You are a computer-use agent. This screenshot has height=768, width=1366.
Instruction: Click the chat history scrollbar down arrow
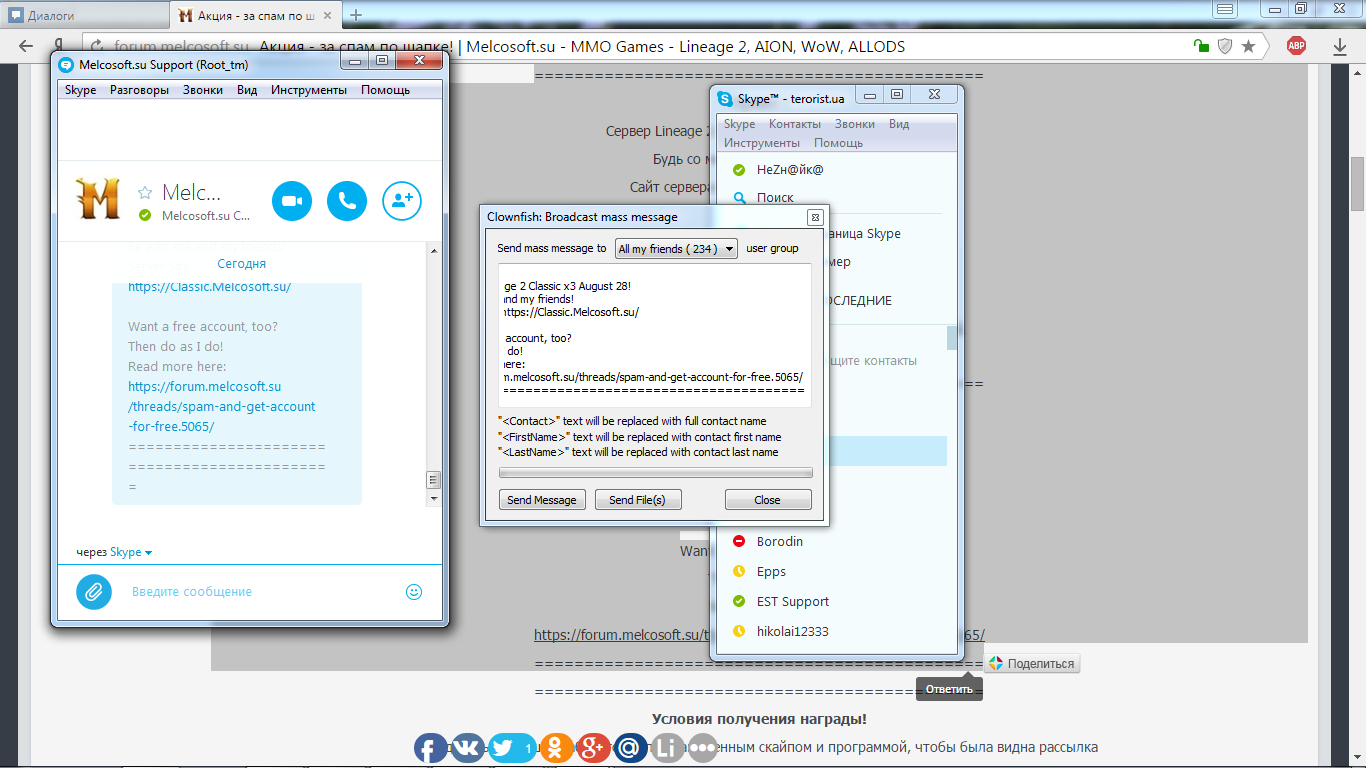[x=434, y=498]
